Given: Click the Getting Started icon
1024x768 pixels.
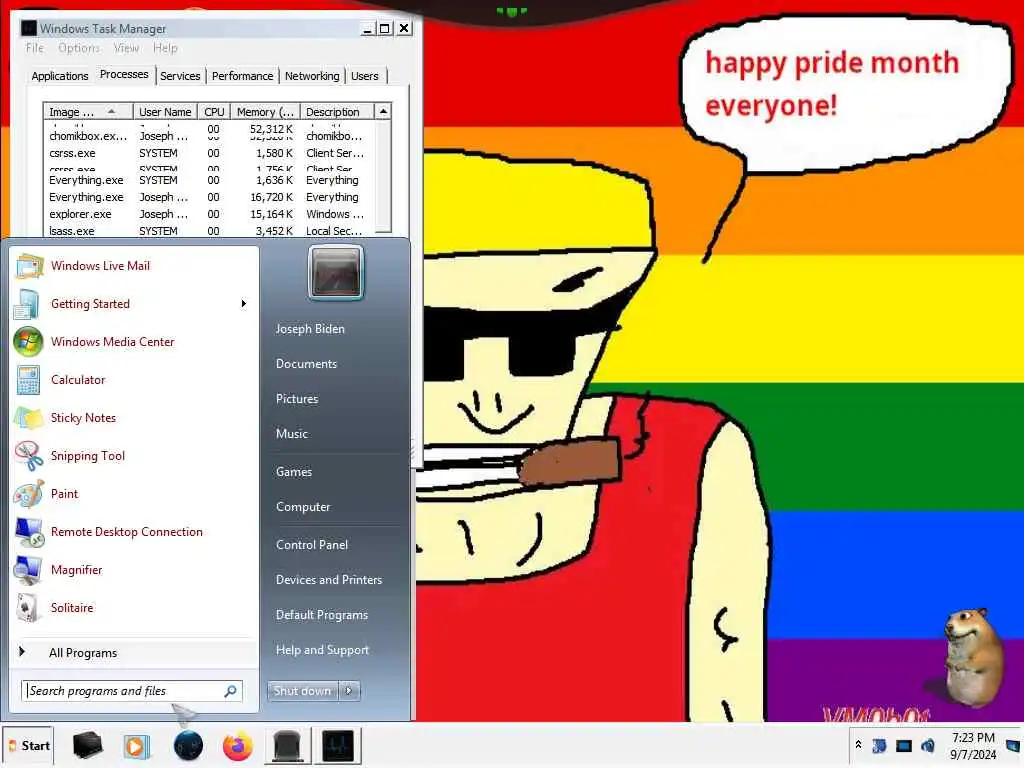Looking at the screenshot, I should 29,304.
